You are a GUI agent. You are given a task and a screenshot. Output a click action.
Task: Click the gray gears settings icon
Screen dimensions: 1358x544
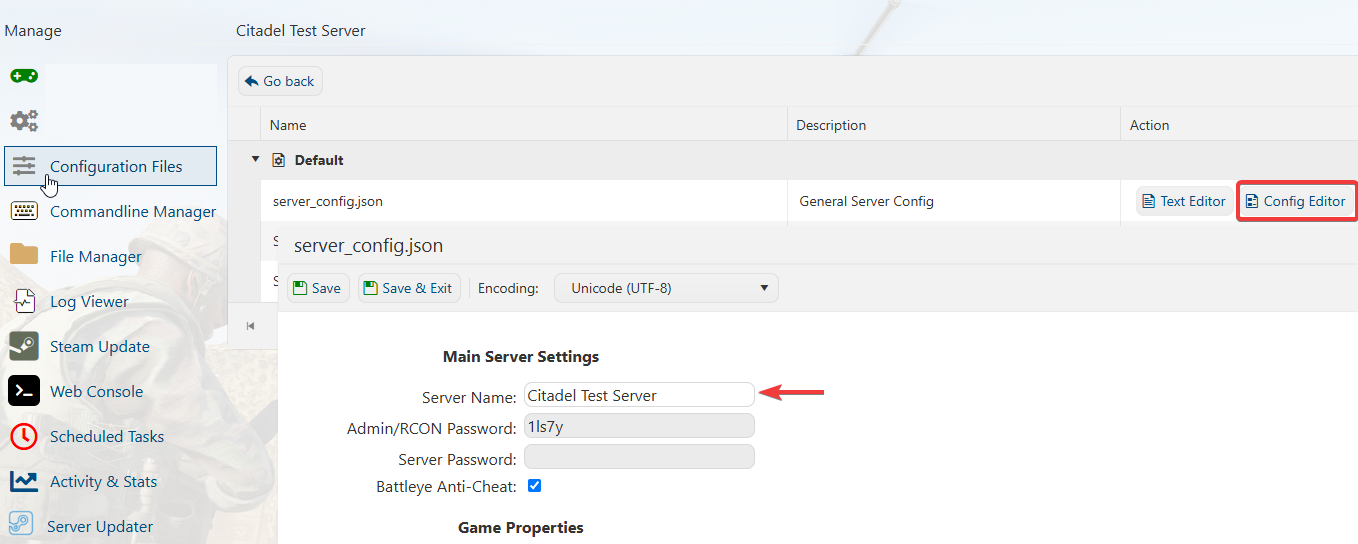pyautogui.click(x=24, y=121)
